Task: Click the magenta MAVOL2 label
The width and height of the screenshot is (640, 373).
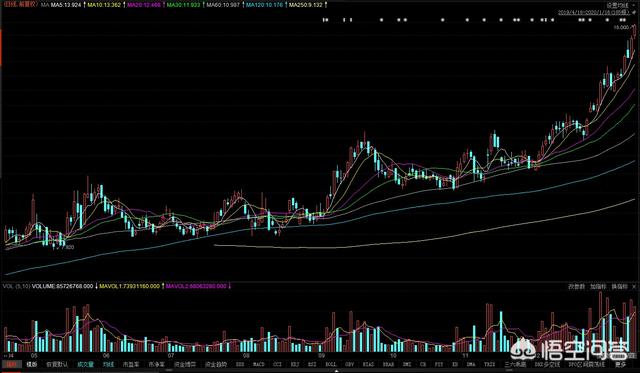Action: point(196,286)
